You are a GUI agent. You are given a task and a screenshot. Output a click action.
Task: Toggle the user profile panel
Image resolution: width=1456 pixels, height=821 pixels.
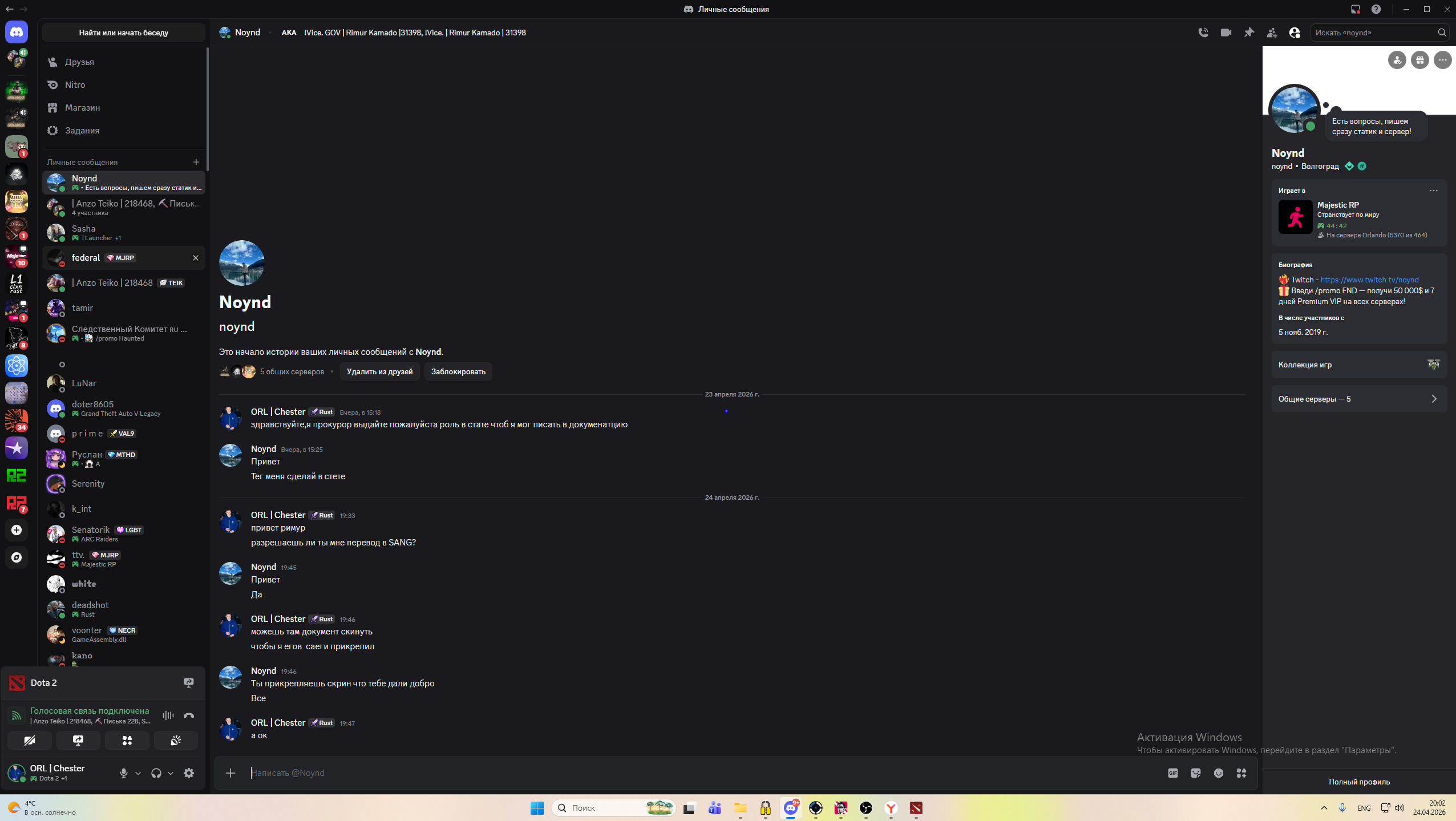[1295, 33]
